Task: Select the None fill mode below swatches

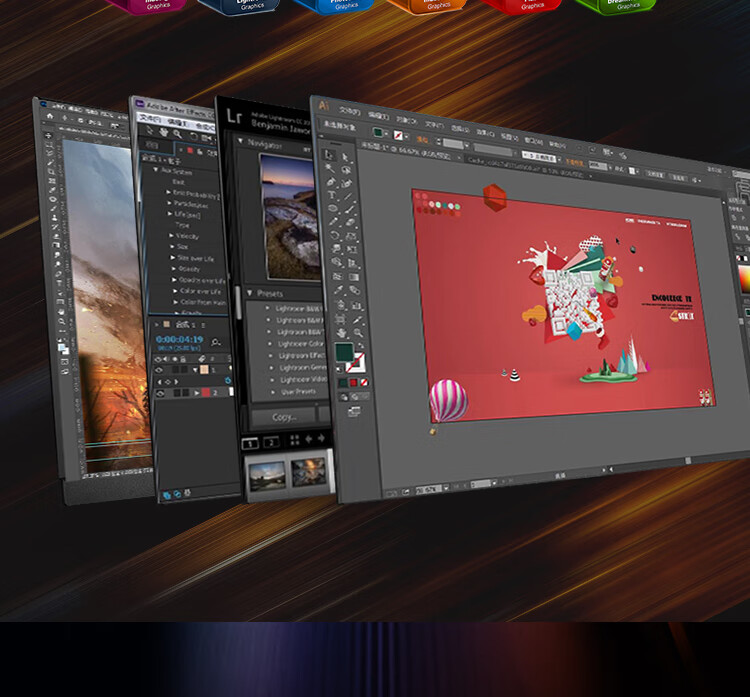Action: pyautogui.click(x=366, y=382)
